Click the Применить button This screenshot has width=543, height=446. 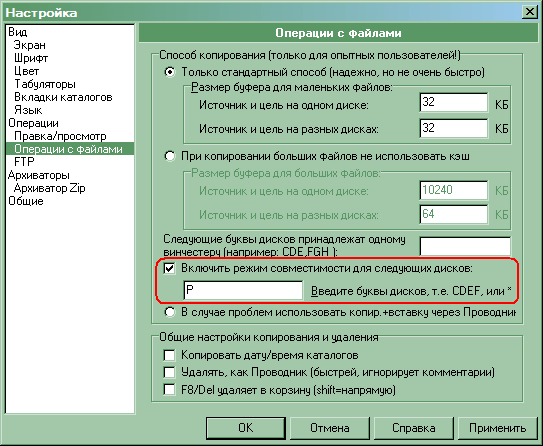[x=498, y=428]
